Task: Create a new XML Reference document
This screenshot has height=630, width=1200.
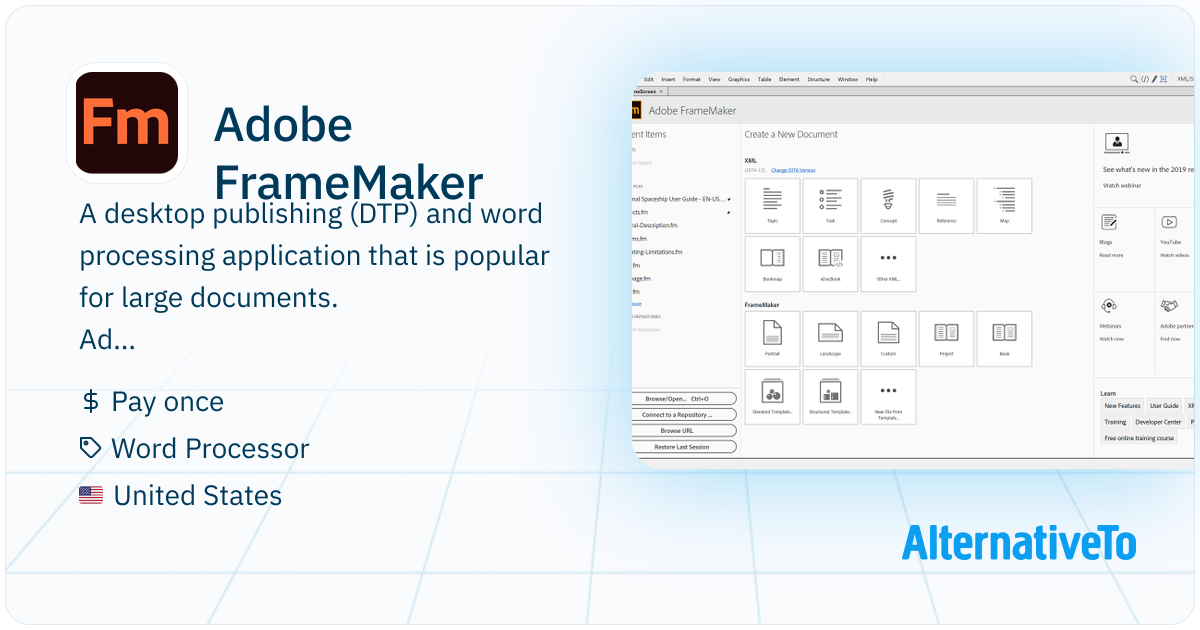Action: pyautogui.click(x=946, y=207)
